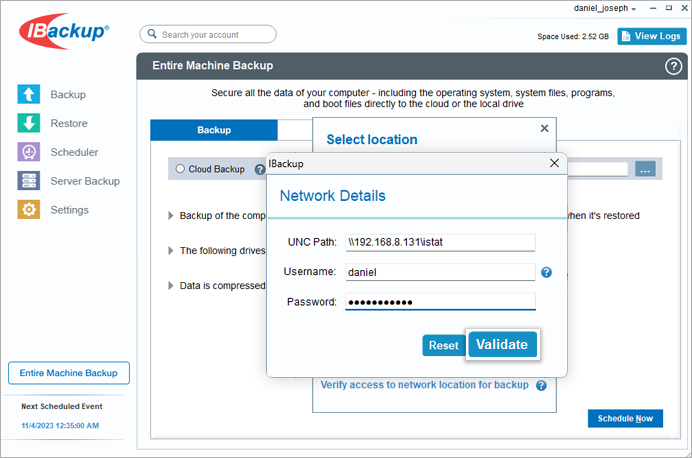Click help icon next to Username field
The image size is (692, 458).
[546, 272]
